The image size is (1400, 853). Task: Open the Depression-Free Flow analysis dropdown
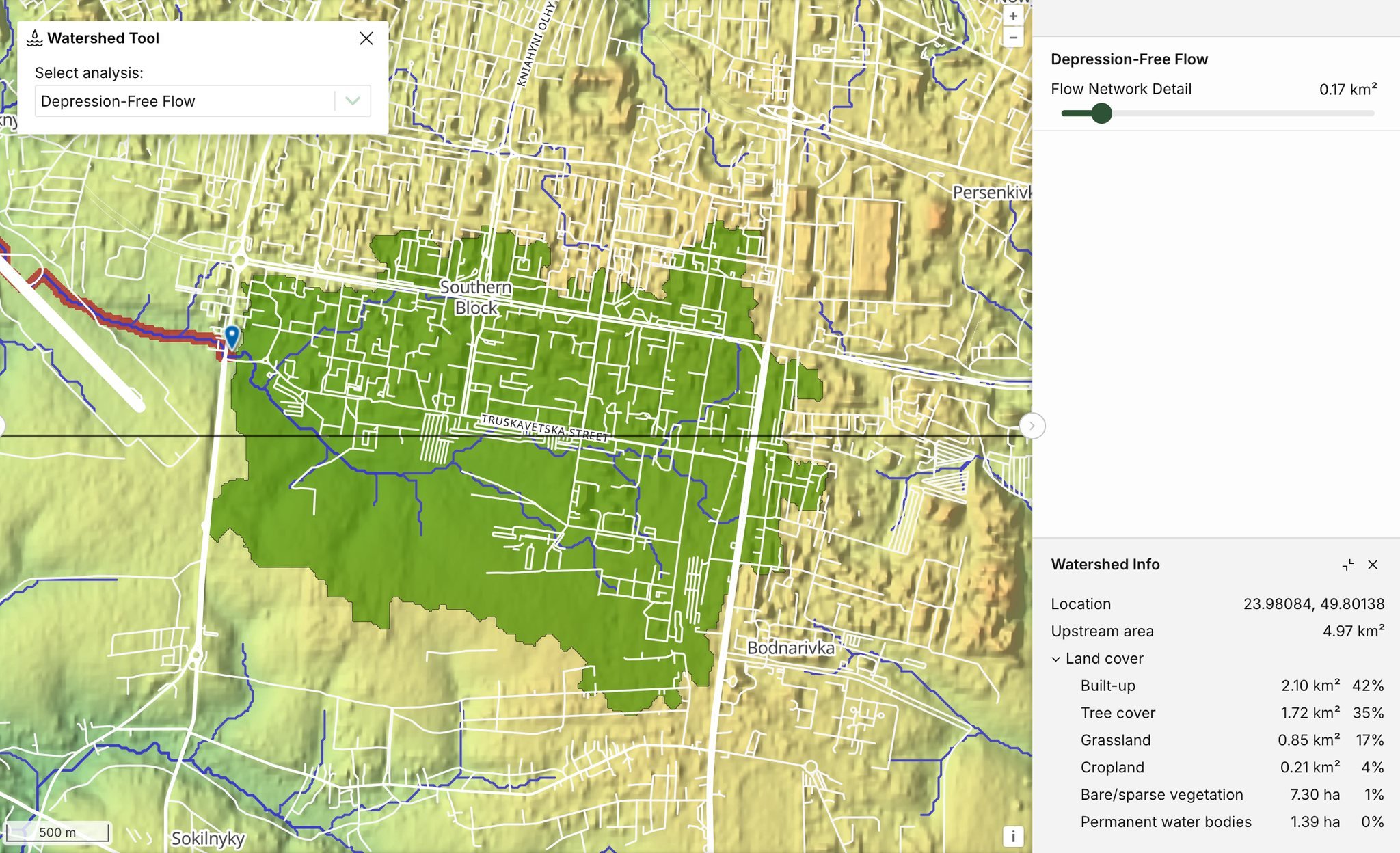(185, 101)
